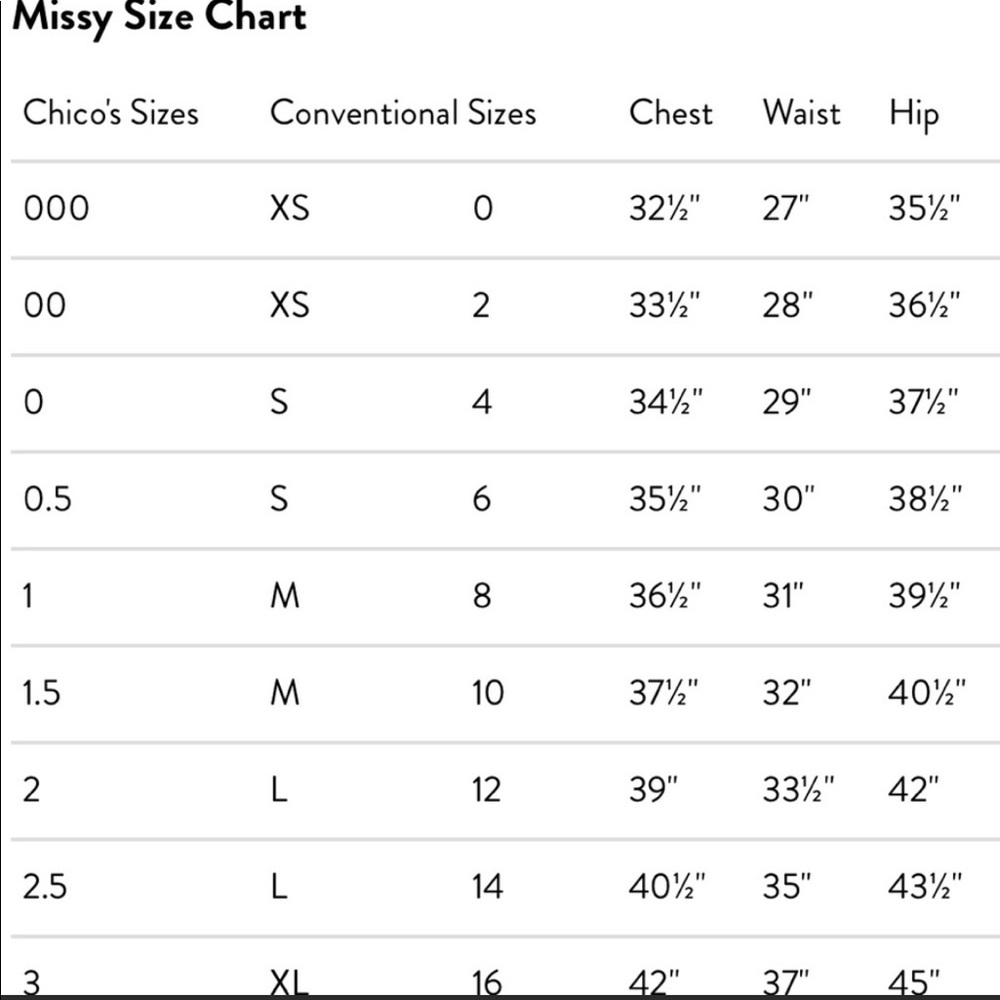The width and height of the screenshot is (1000, 1000).
Task: Click the Waist column header
Action: 801,112
